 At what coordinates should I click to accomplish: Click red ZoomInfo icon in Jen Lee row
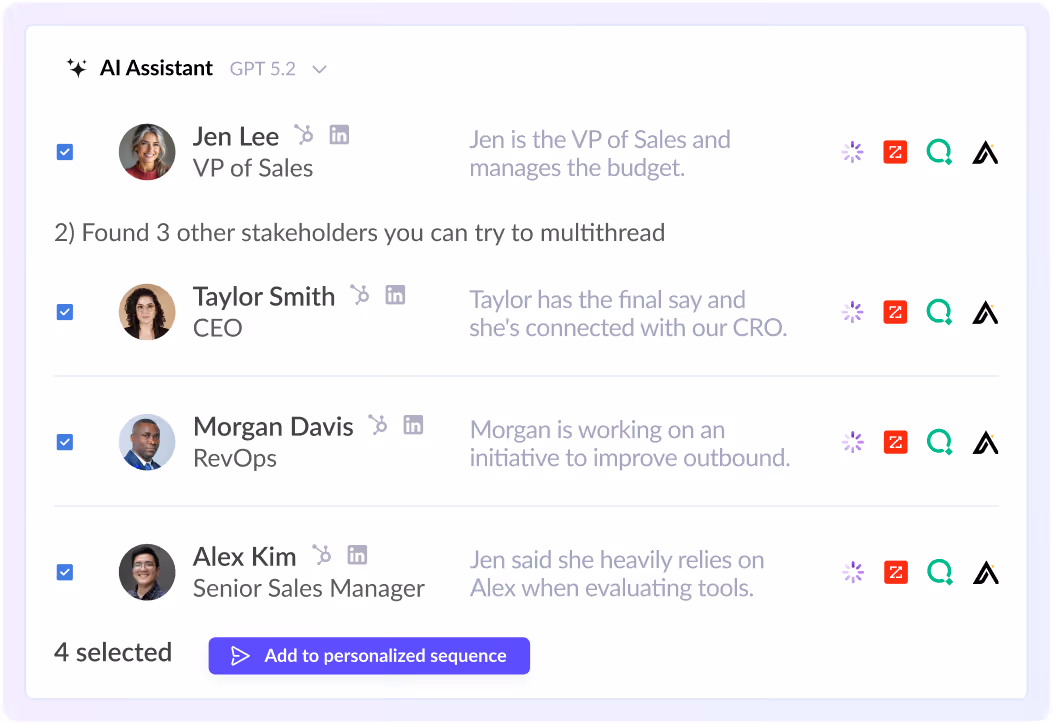point(895,152)
